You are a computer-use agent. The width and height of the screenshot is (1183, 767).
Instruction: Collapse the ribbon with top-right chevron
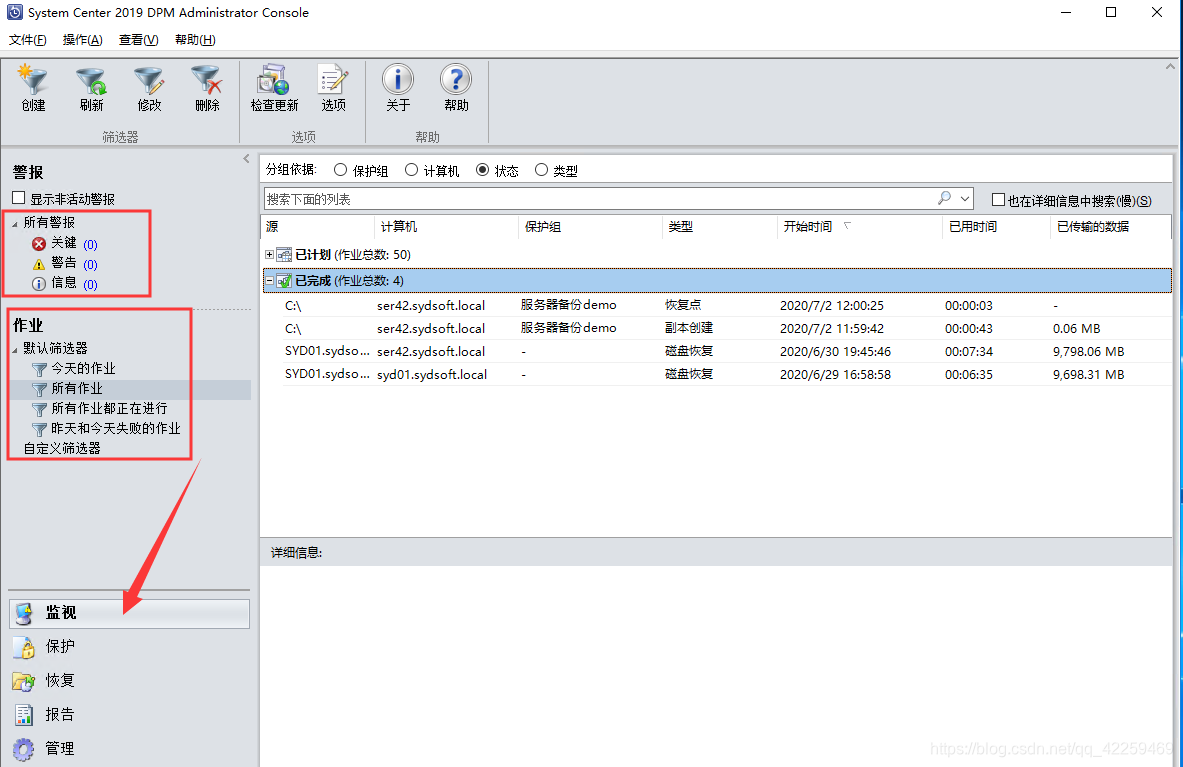tap(1170, 67)
